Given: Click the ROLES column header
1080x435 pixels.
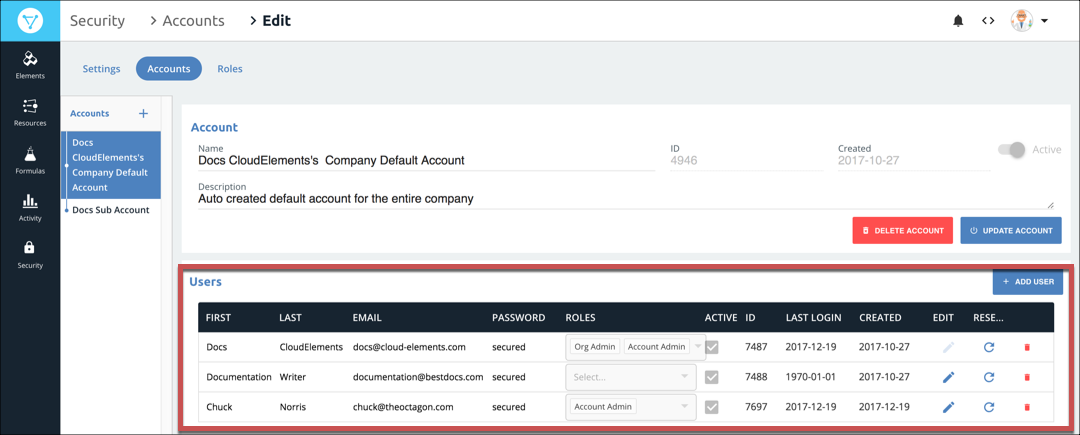Looking at the screenshot, I should [x=580, y=317].
